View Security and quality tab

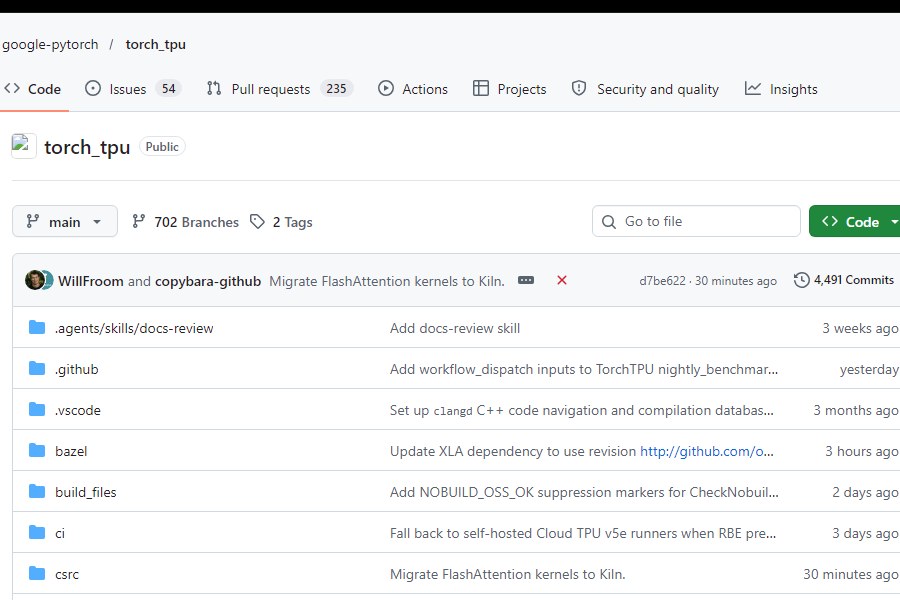[x=645, y=89]
